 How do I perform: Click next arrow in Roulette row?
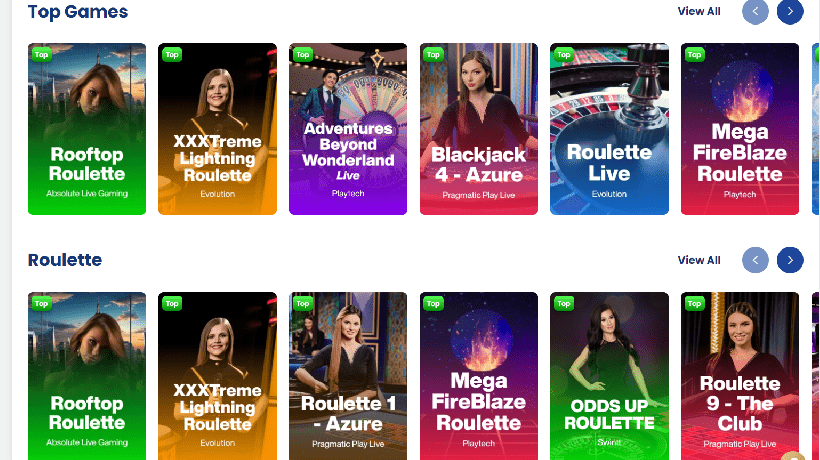pos(790,260)
